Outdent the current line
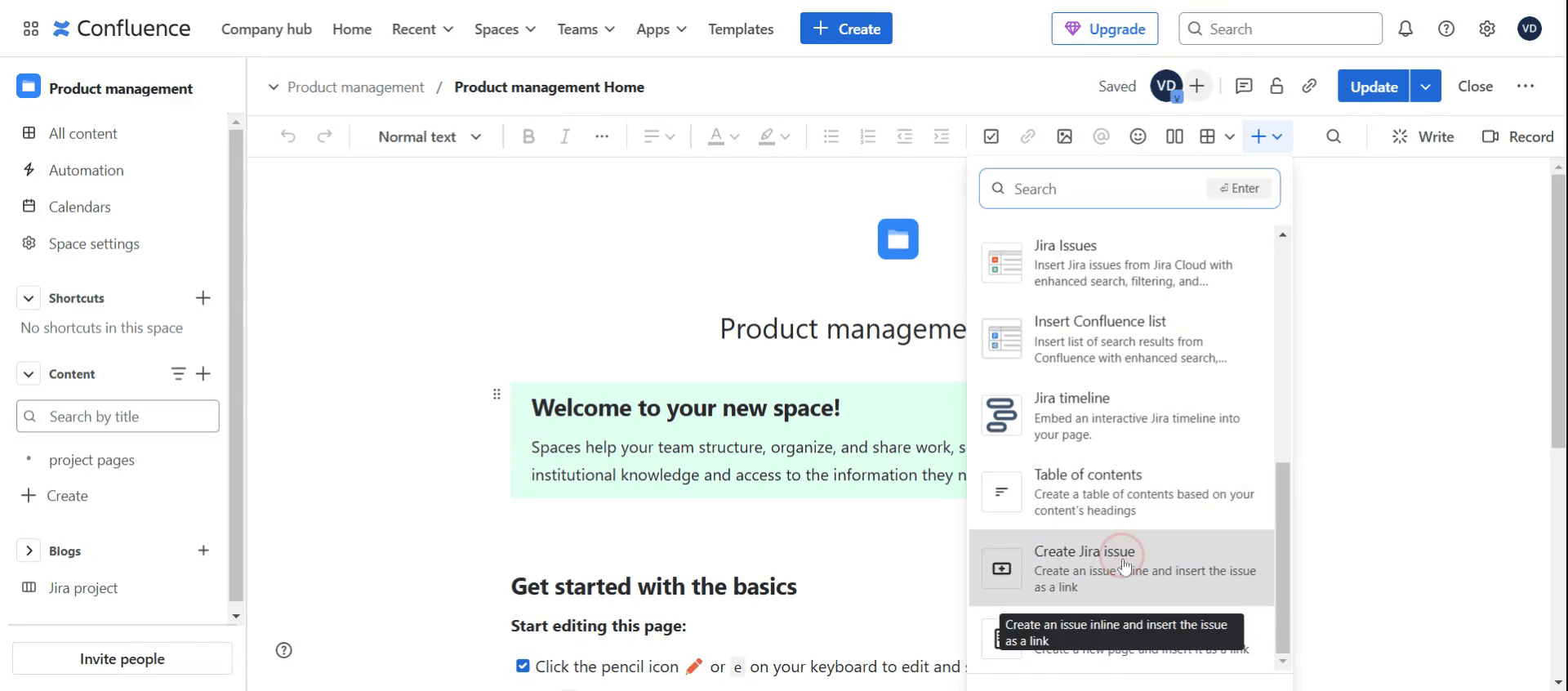The height and width of the screenshot is (691, 1568). point(904,136)
